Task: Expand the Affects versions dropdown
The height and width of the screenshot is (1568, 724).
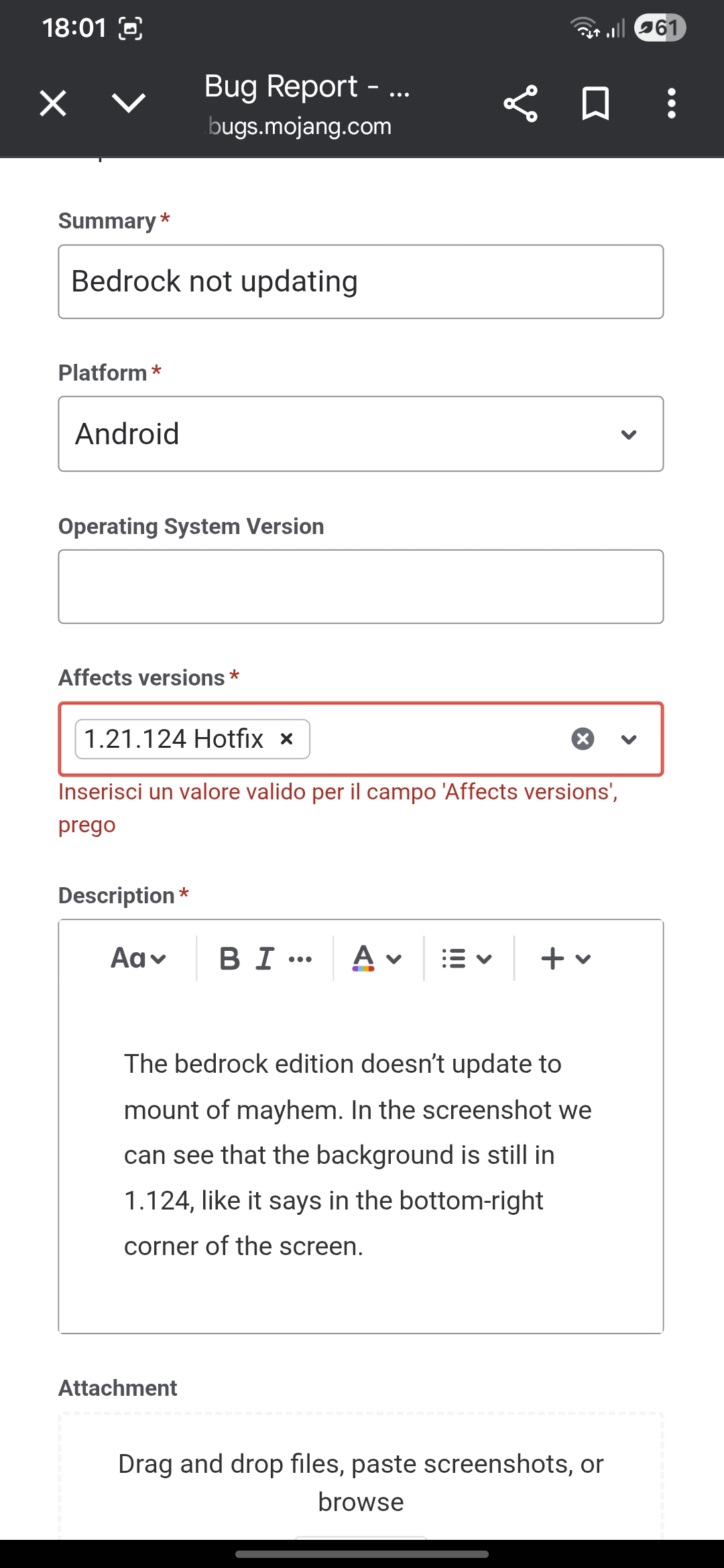Action: pyautogui.click(x=629, y=740)
